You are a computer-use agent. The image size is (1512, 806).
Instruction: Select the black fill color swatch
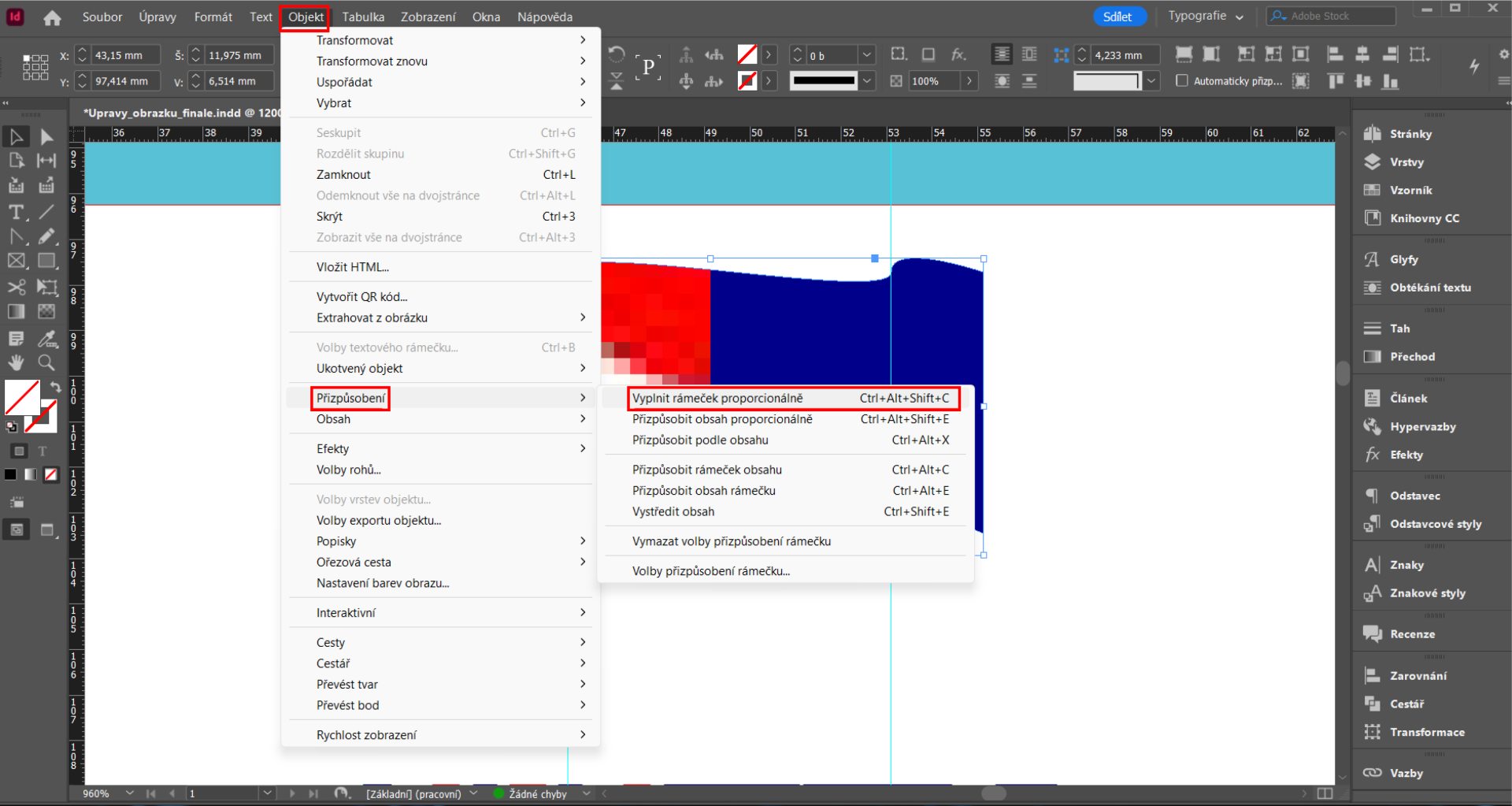point(10,474)
